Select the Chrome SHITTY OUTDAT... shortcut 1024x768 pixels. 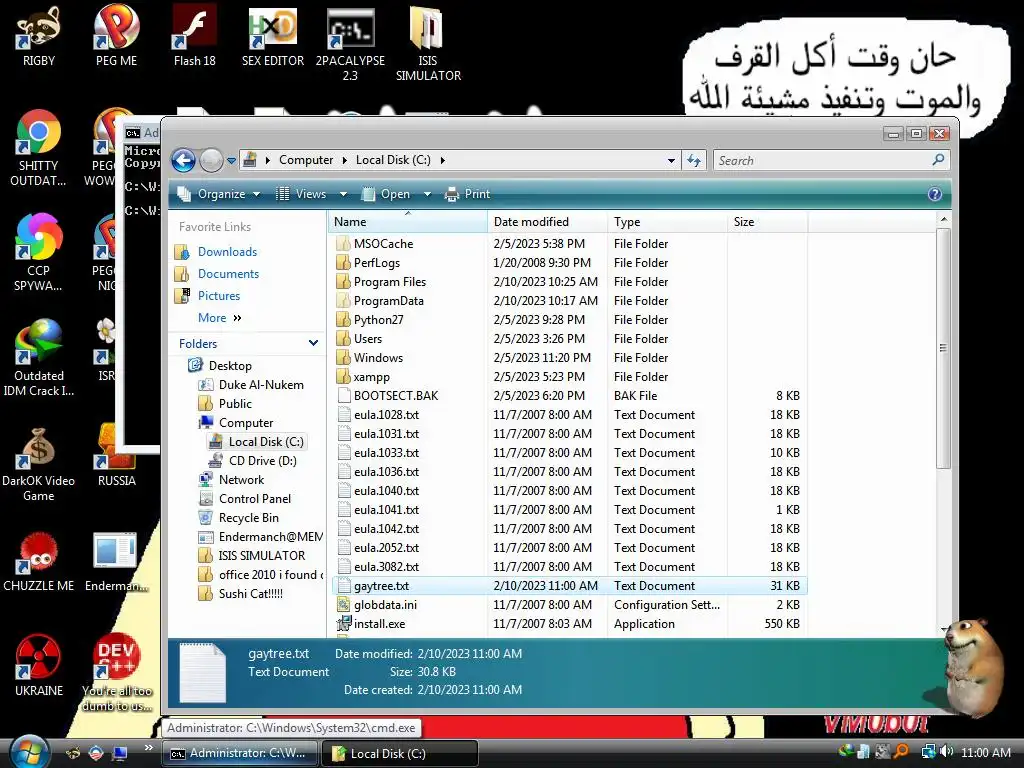pyautogui.click(x=39, y=149)
